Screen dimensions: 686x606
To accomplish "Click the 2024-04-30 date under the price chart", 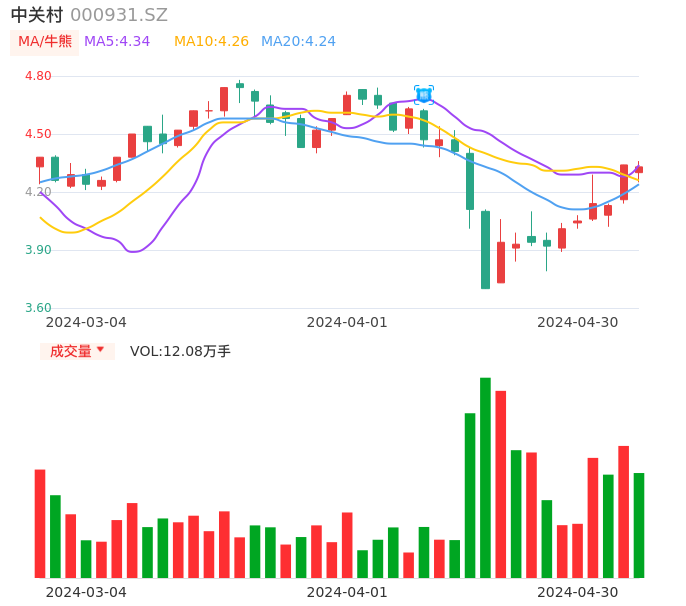I will pos(578,322).
